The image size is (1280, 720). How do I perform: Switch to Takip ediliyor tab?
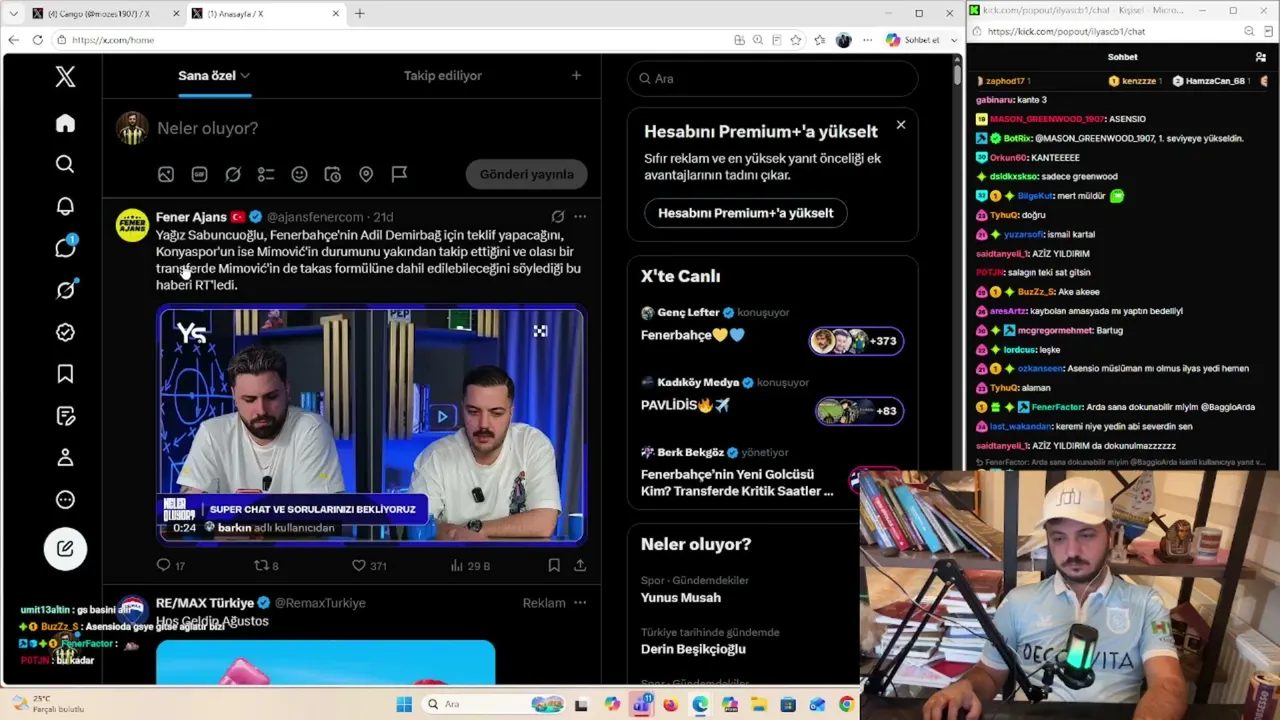click(443, 75)
